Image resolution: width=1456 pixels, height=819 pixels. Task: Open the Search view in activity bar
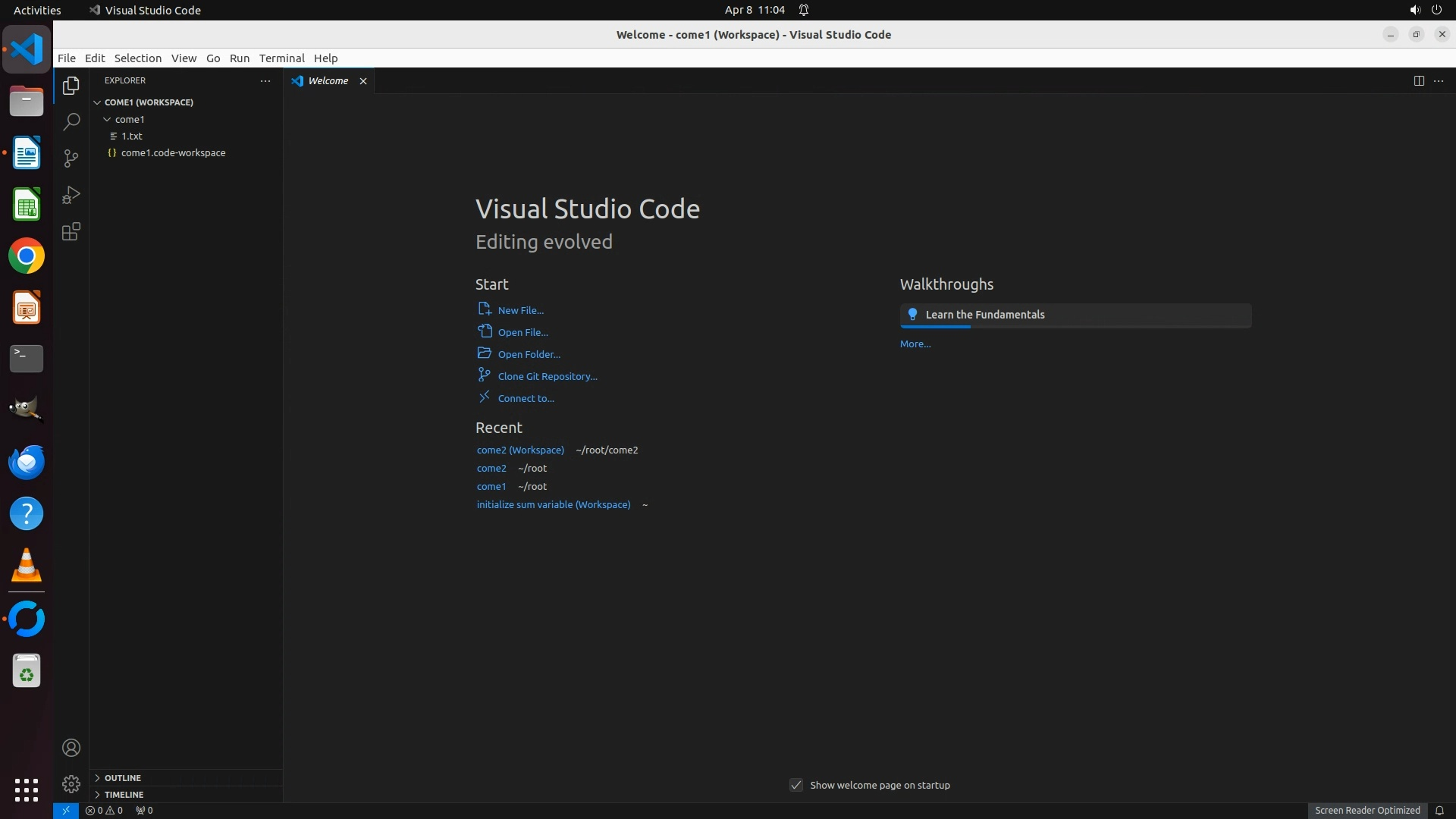(x=71, y=122)
